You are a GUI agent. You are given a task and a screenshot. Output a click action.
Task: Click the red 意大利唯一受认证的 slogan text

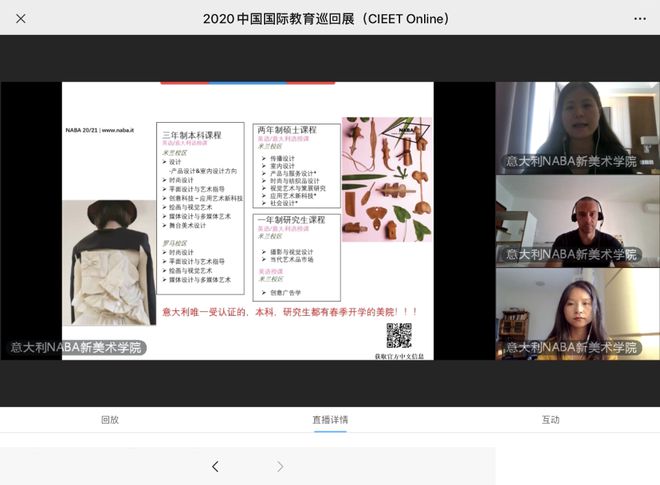point(290,312)
